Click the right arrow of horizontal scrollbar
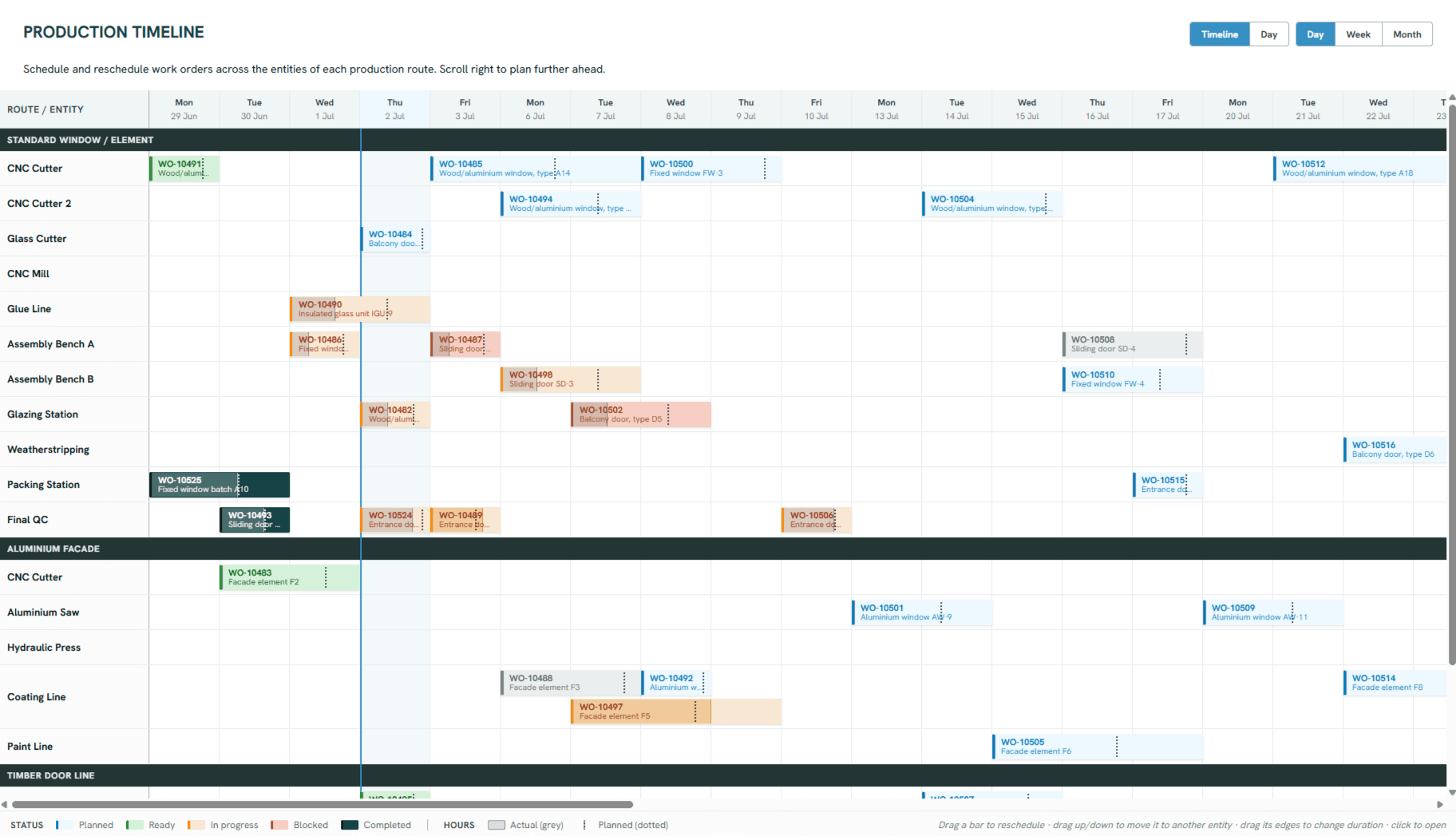 point(1440,804)
